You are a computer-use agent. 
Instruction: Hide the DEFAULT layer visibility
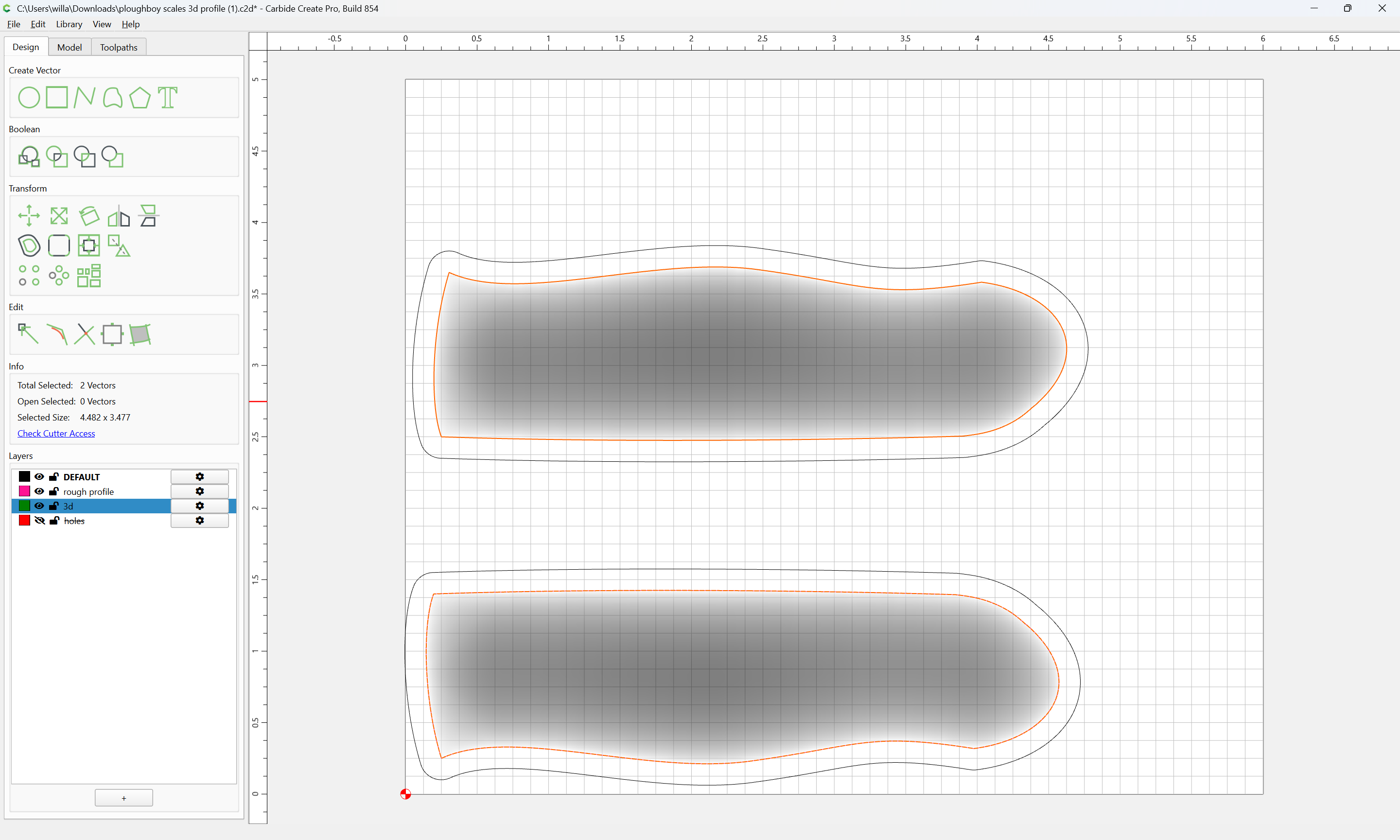39,476
